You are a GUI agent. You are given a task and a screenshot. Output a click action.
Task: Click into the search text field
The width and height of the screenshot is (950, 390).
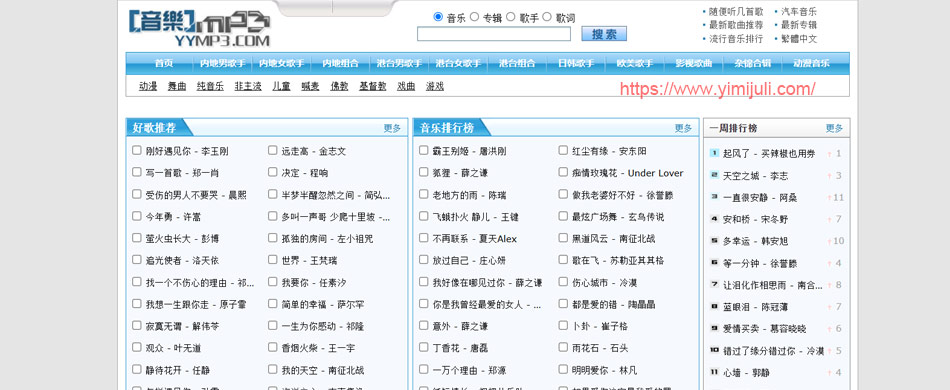pyautogui.click(x=494, y=34)
